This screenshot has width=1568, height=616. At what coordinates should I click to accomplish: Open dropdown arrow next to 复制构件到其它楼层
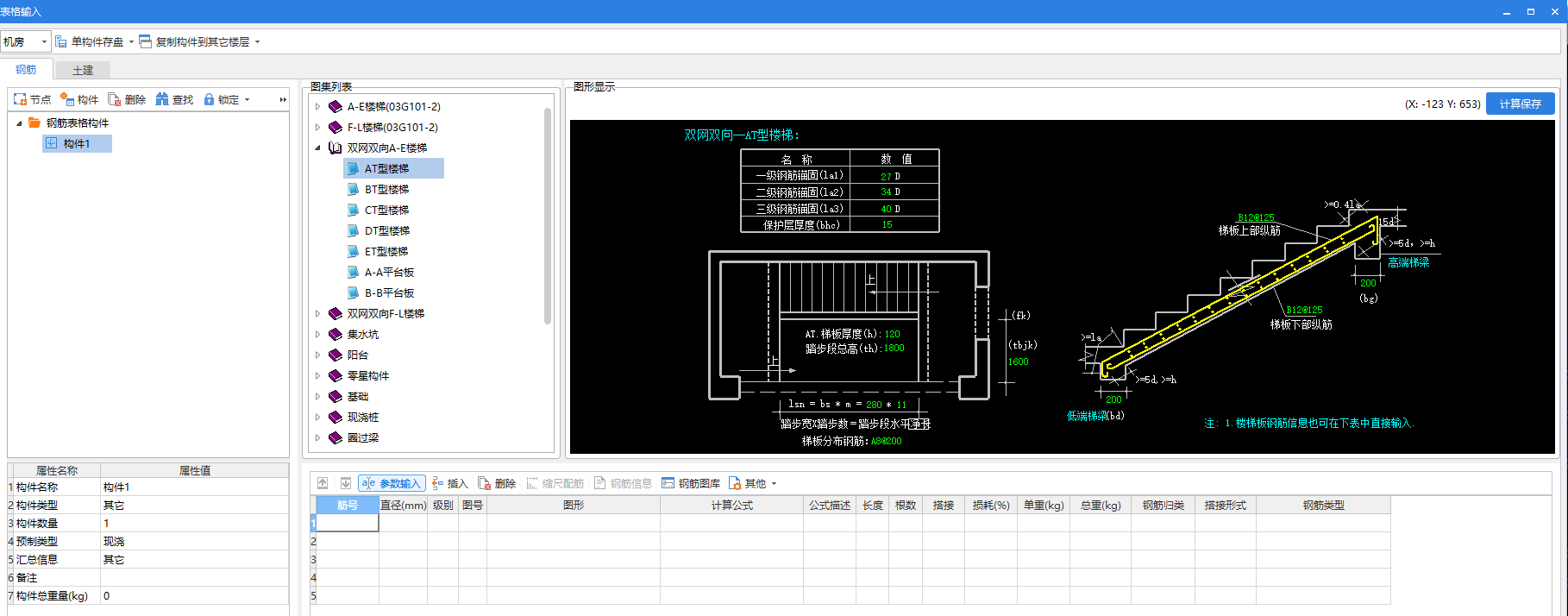[x=257, y=41]
